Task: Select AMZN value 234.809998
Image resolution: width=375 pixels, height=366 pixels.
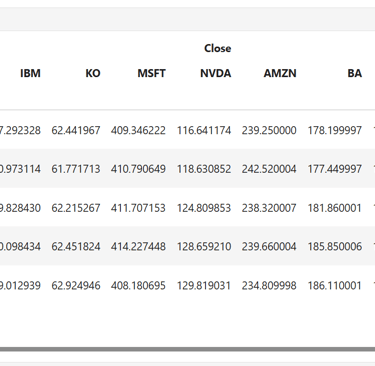Action: pos(269,286)
